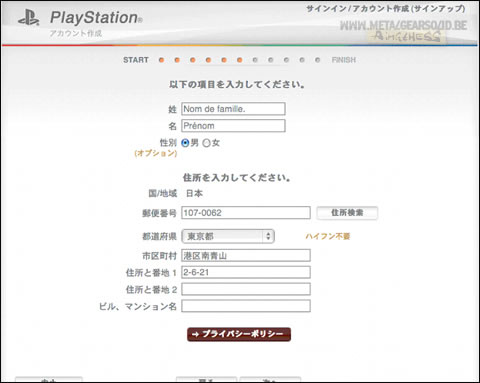Click the 住所と番地 1 field with 2-6-21
Screen dimensions: 480x383
[x=246, y=272]
